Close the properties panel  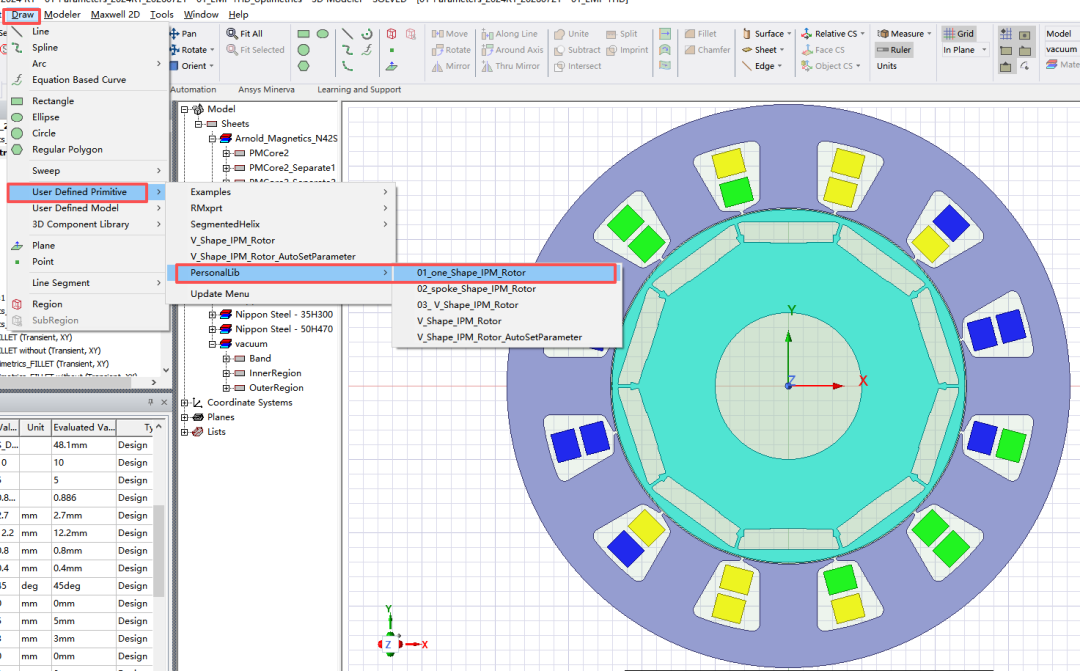pos(164,402)
